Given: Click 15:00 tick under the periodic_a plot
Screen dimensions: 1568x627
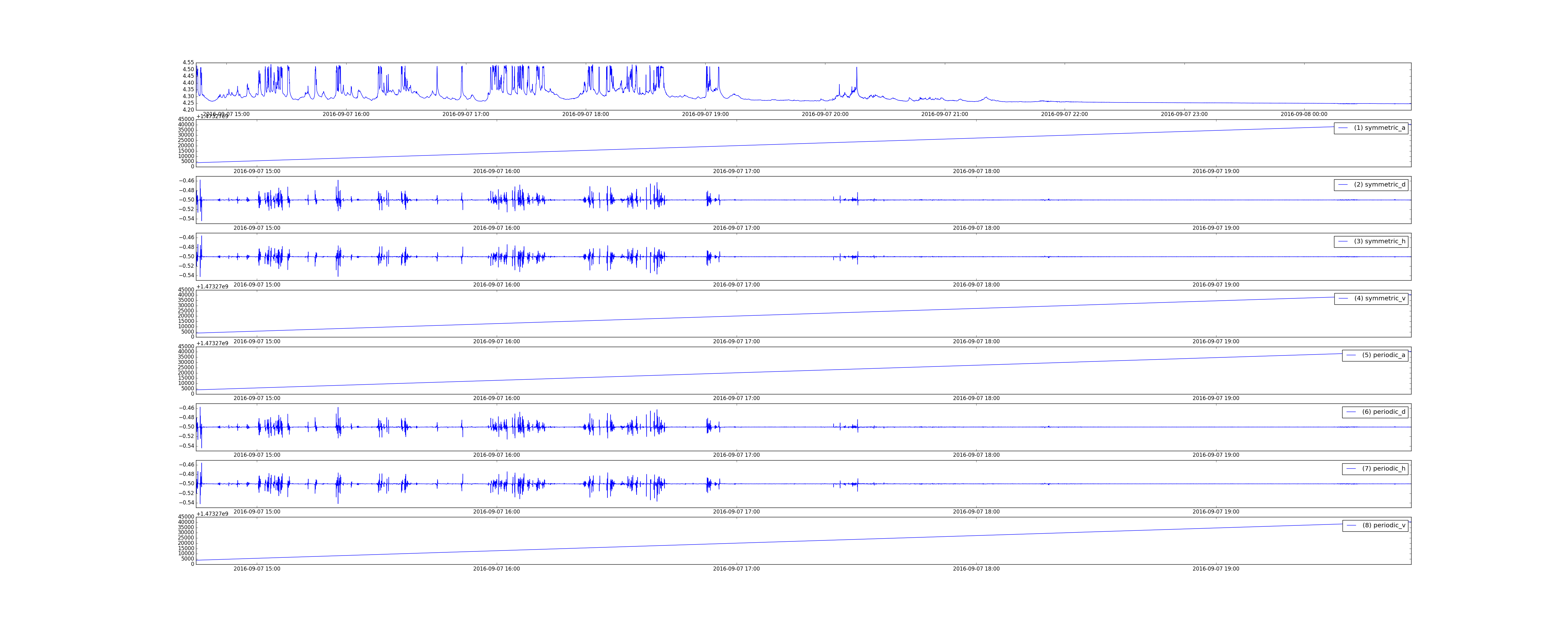Looking at the screenshot, I should click(257, 398).
